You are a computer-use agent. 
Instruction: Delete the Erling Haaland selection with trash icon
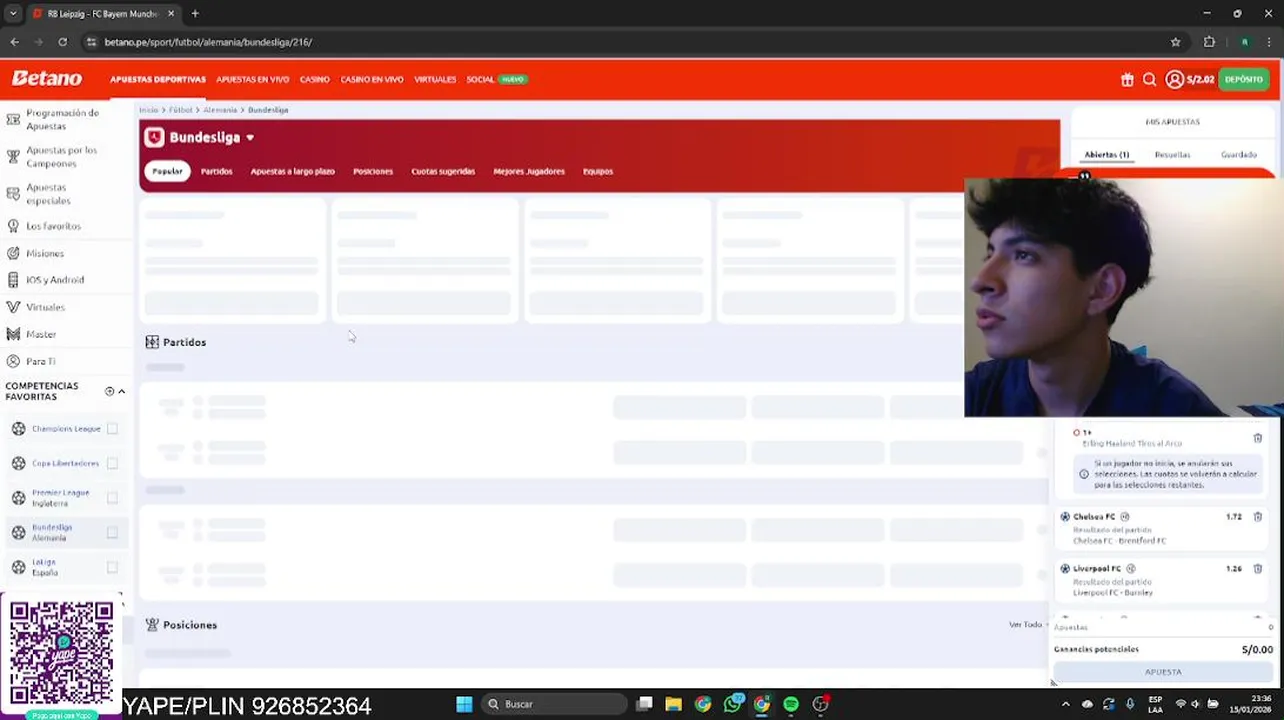tap(1258, 438)
